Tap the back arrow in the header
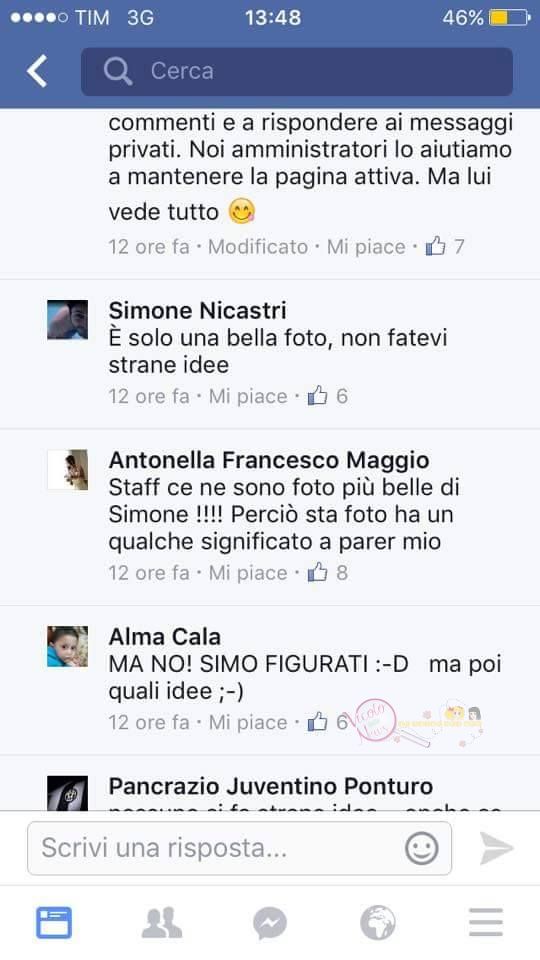The image size is (540, 960). click(37, 71)
